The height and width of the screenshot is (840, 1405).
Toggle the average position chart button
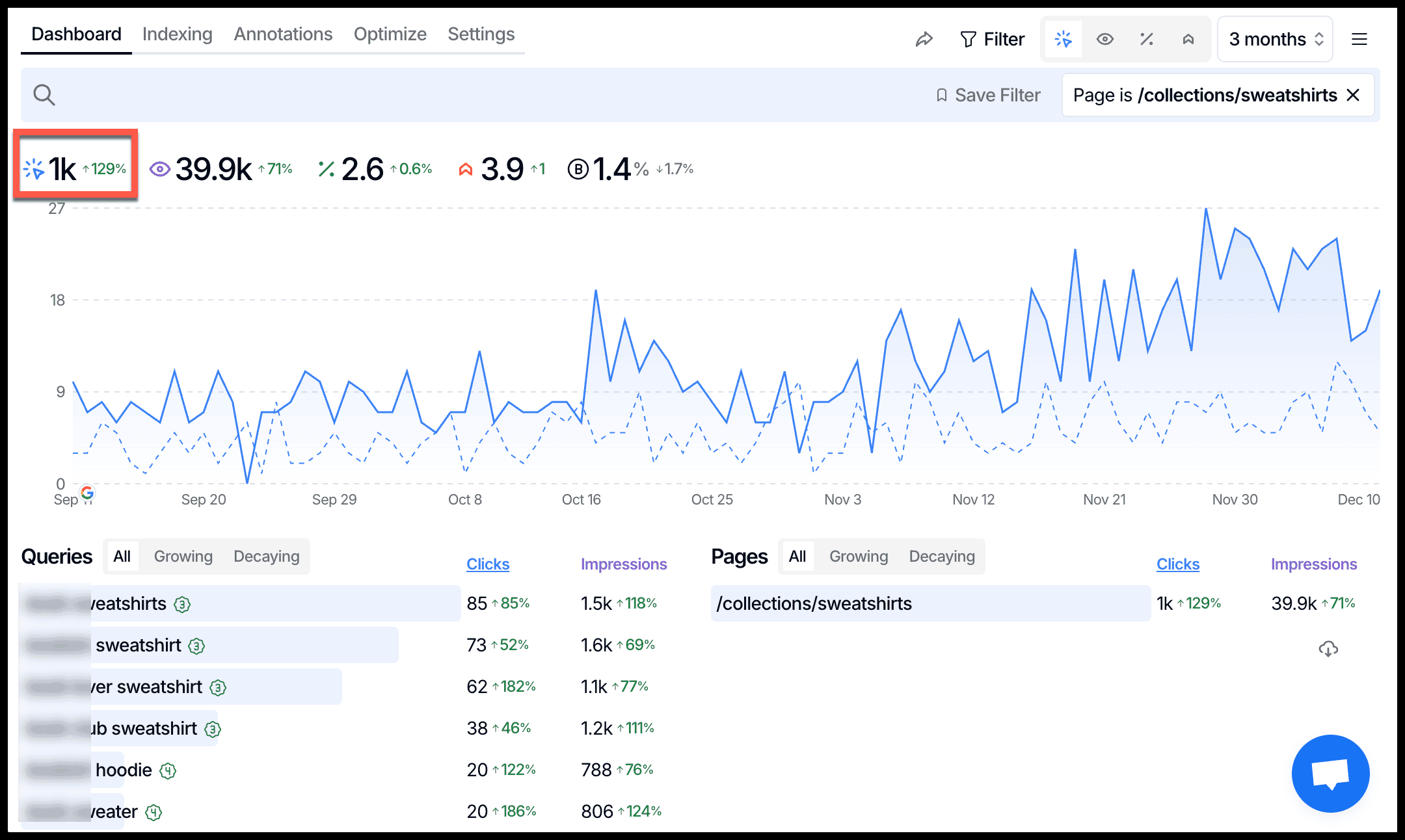point(1188,40)
